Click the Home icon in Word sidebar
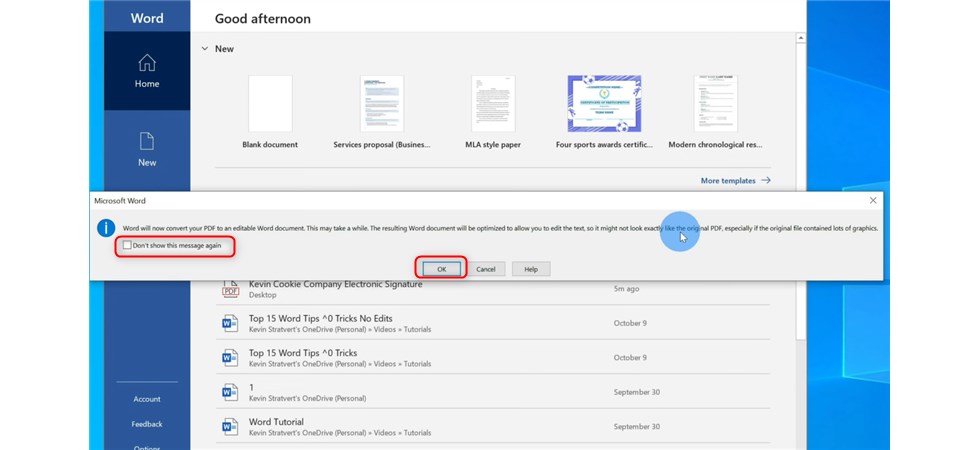 (x=147, y=63)
